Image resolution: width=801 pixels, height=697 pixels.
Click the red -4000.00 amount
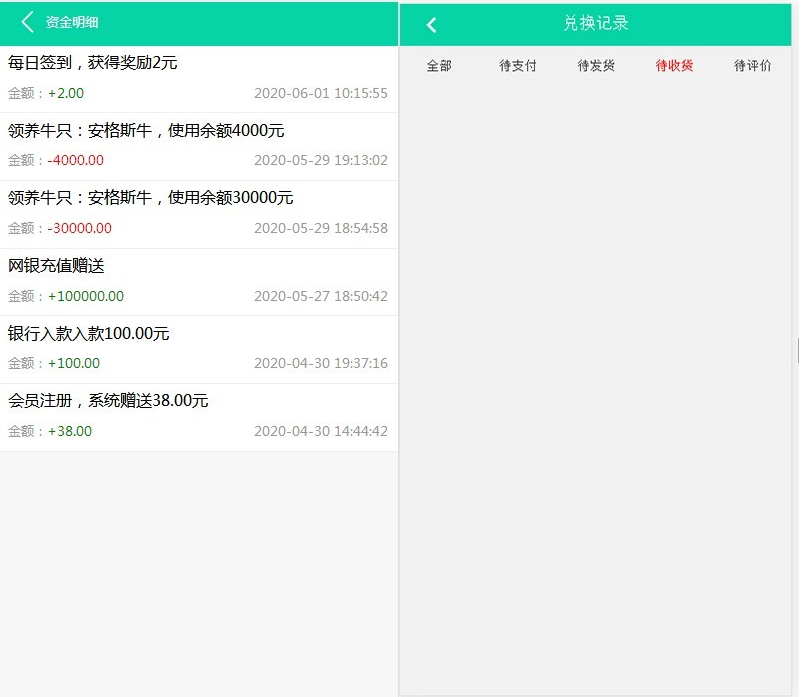point(76,160)
